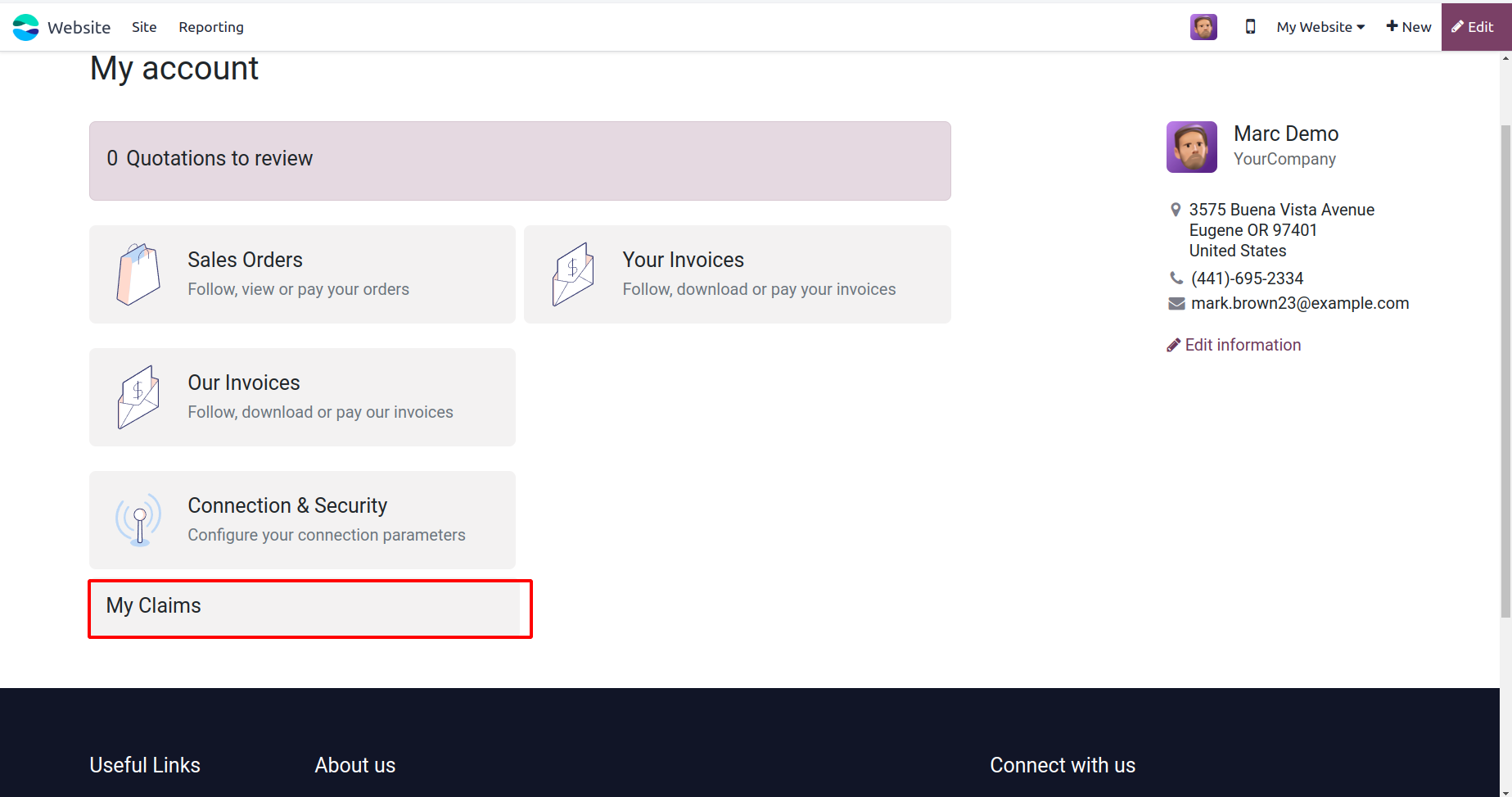This screenshot has width=1512, height=797.
Task: Click the Odoo Website app logo
Action: point(26,27)
